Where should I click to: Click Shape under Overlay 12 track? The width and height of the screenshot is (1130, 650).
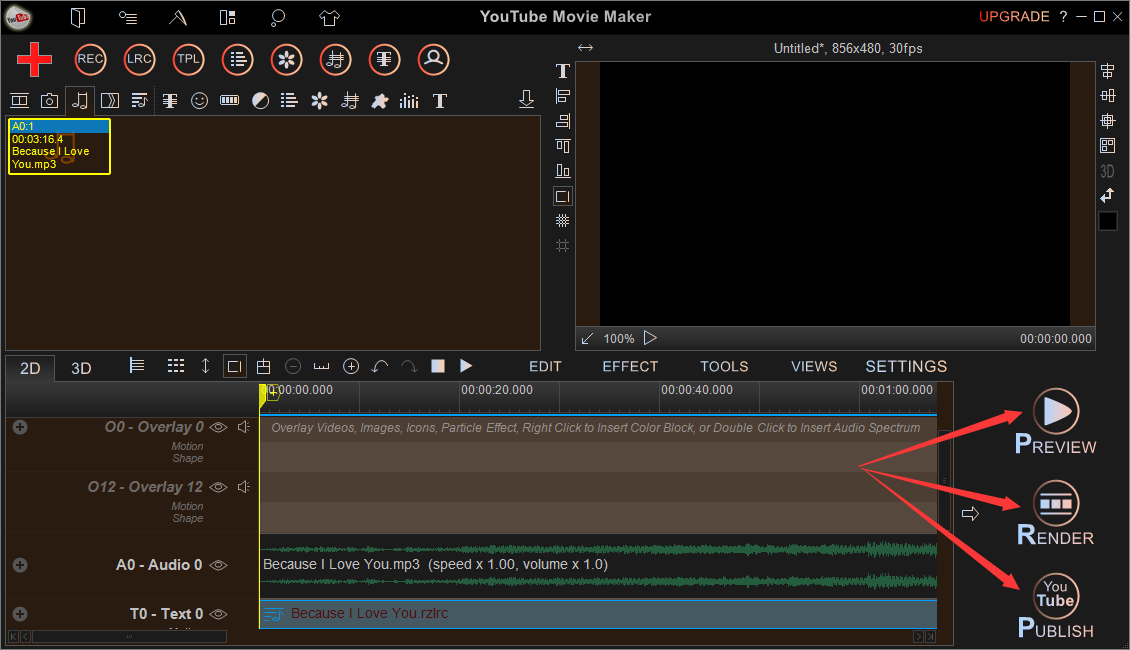187,518
